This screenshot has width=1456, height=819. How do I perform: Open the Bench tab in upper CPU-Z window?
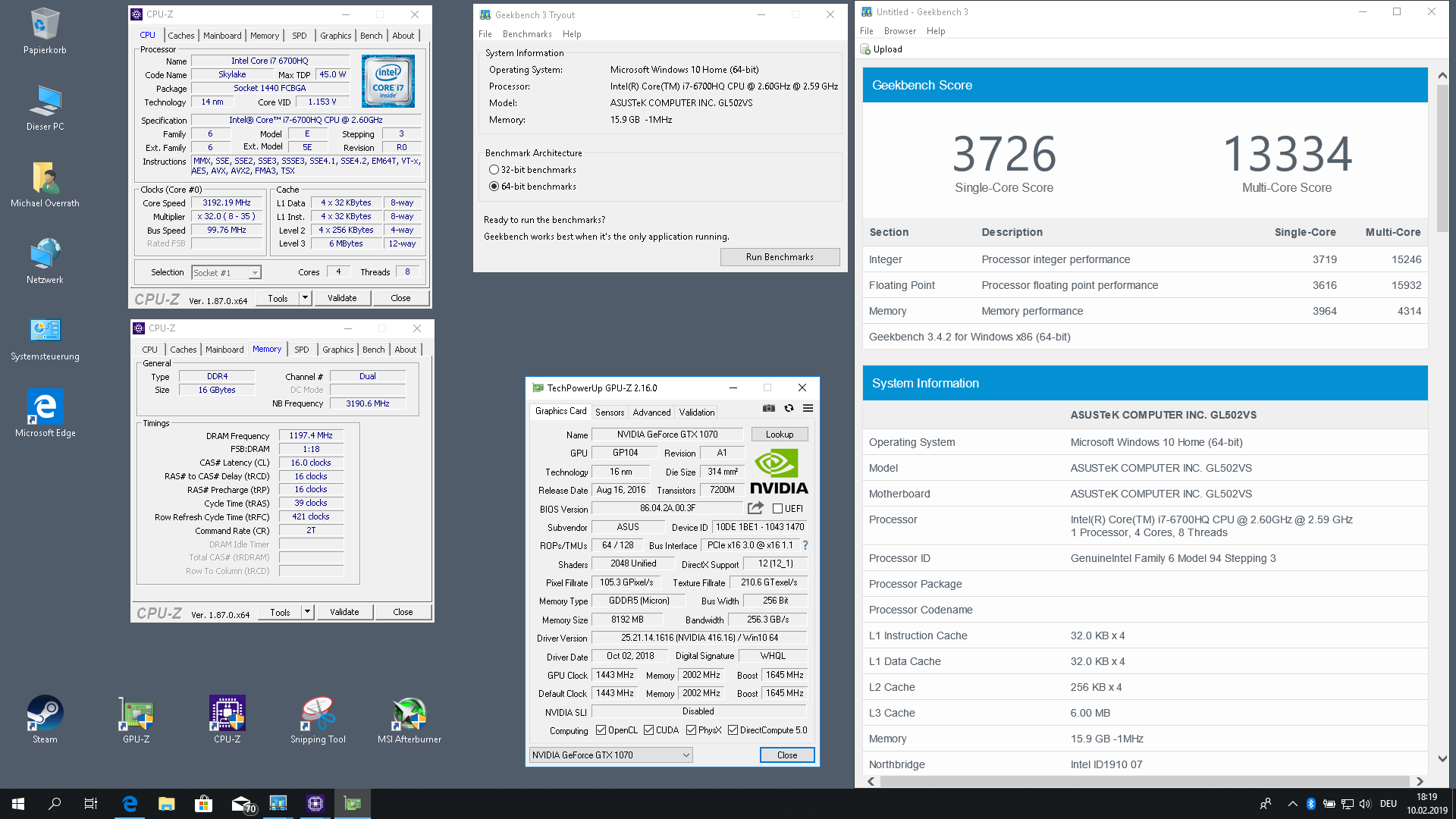click(x=371, y=36)
